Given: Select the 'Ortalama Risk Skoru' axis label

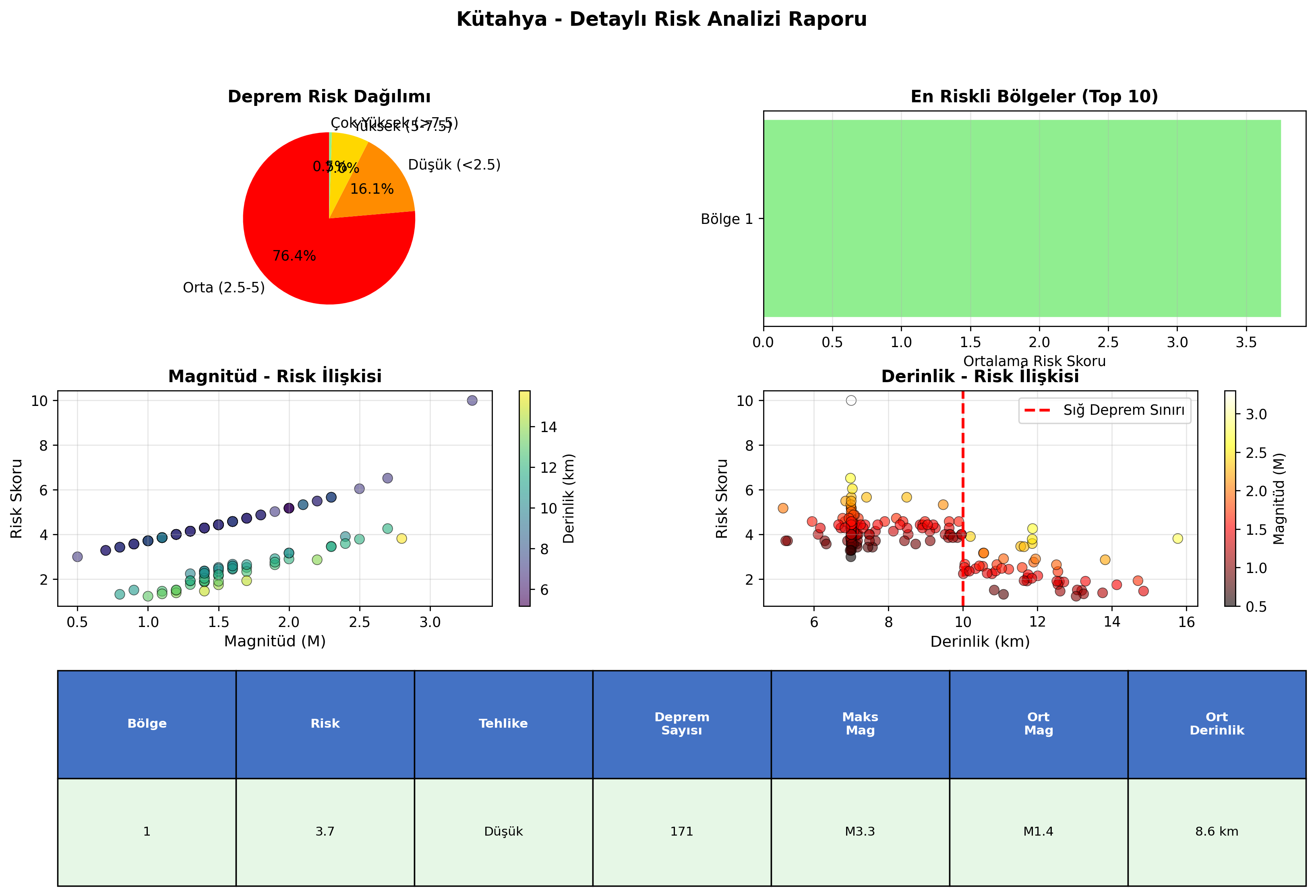Looking at the screenshot, I should click(1034, 361).
